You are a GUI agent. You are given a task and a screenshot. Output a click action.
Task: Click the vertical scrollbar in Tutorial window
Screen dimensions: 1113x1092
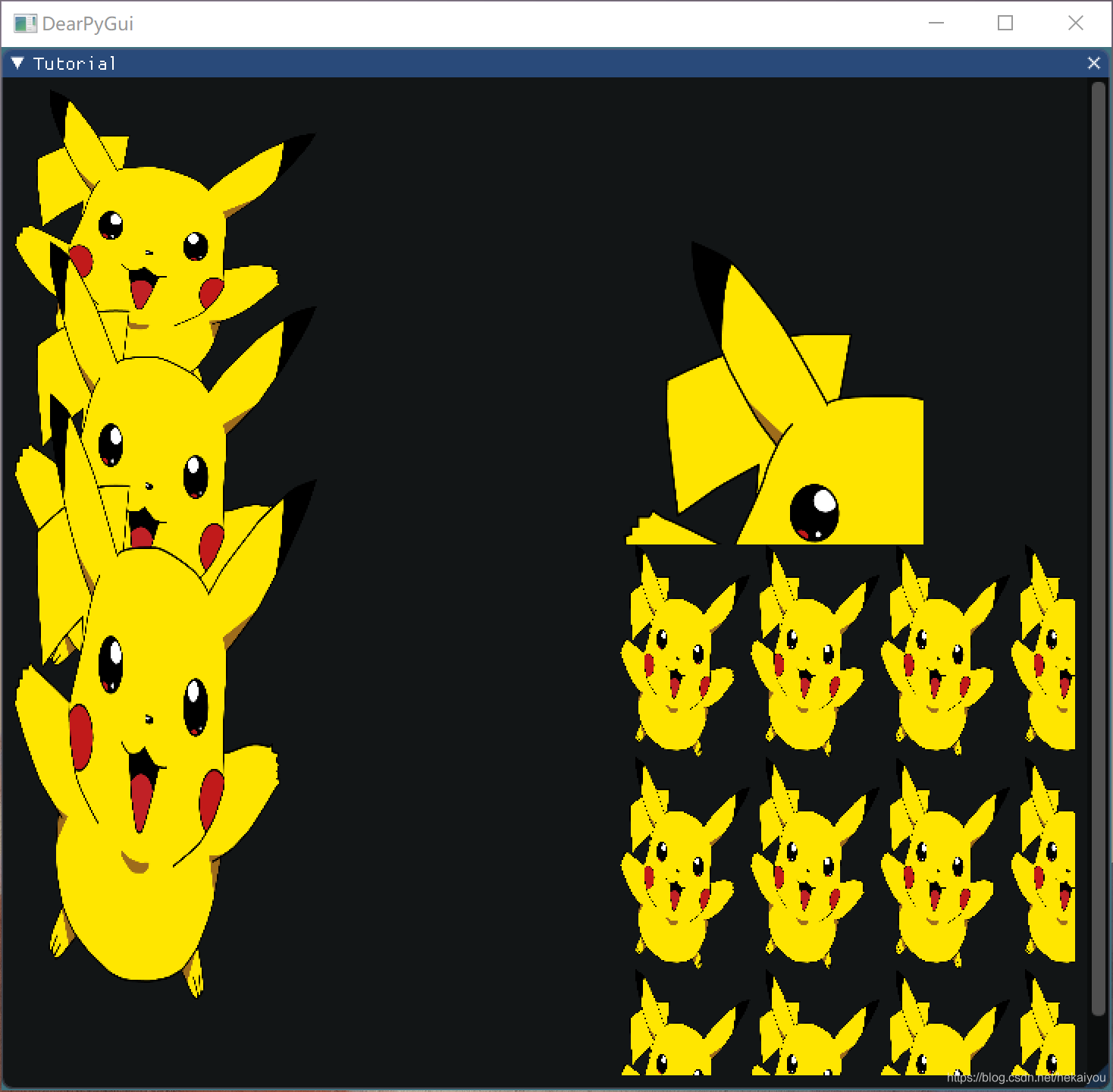1098,548
